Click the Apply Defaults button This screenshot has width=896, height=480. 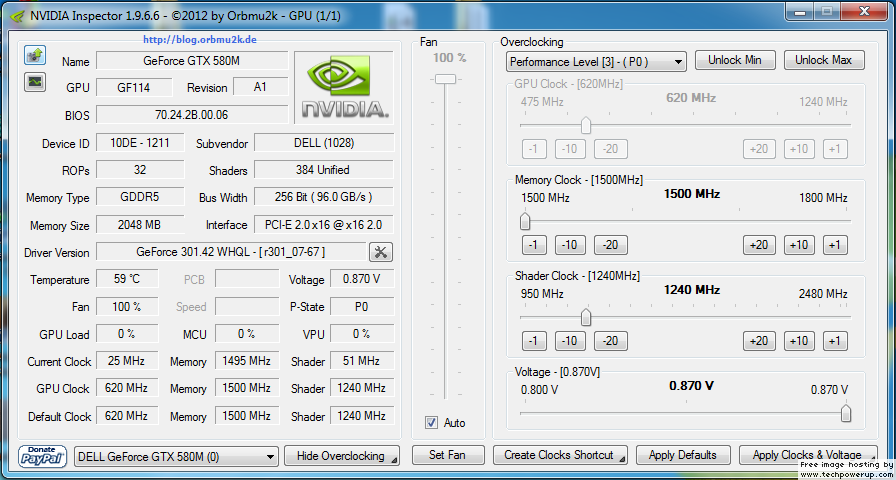click(683, 455)
